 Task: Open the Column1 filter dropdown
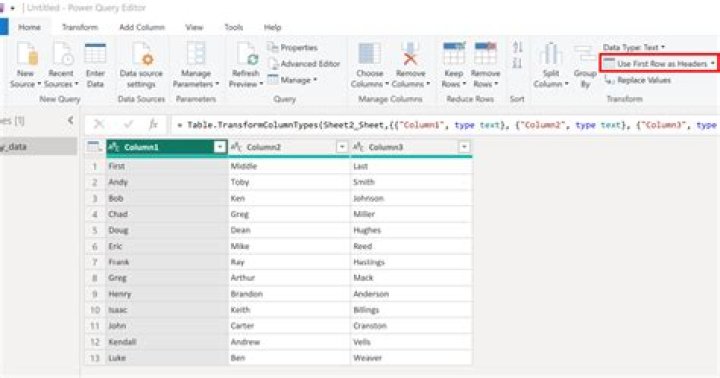(x=219, y=147)
